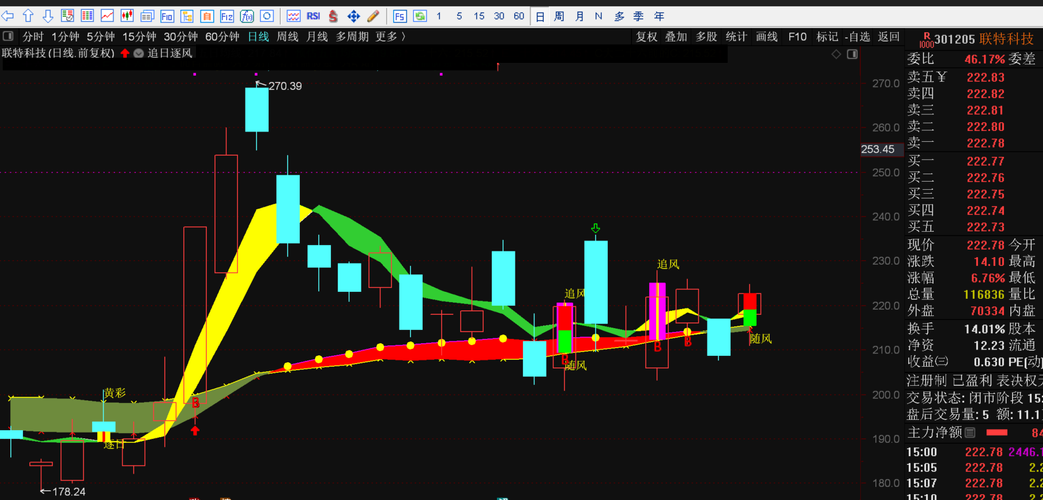Click the red up arrow beside 联特科技 title

(124, 53)
